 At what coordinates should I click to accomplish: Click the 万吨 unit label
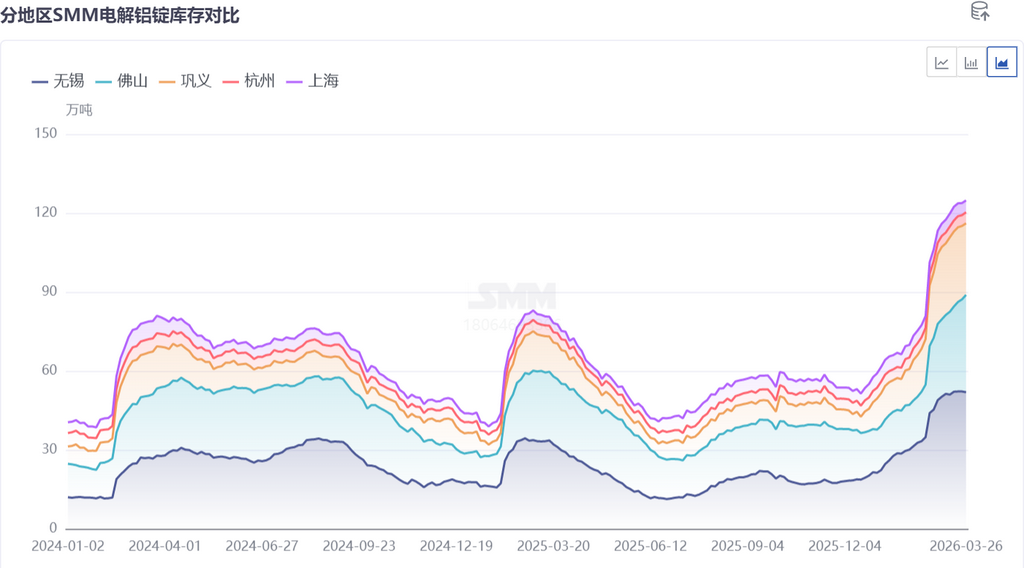click(x=79, y=110)
